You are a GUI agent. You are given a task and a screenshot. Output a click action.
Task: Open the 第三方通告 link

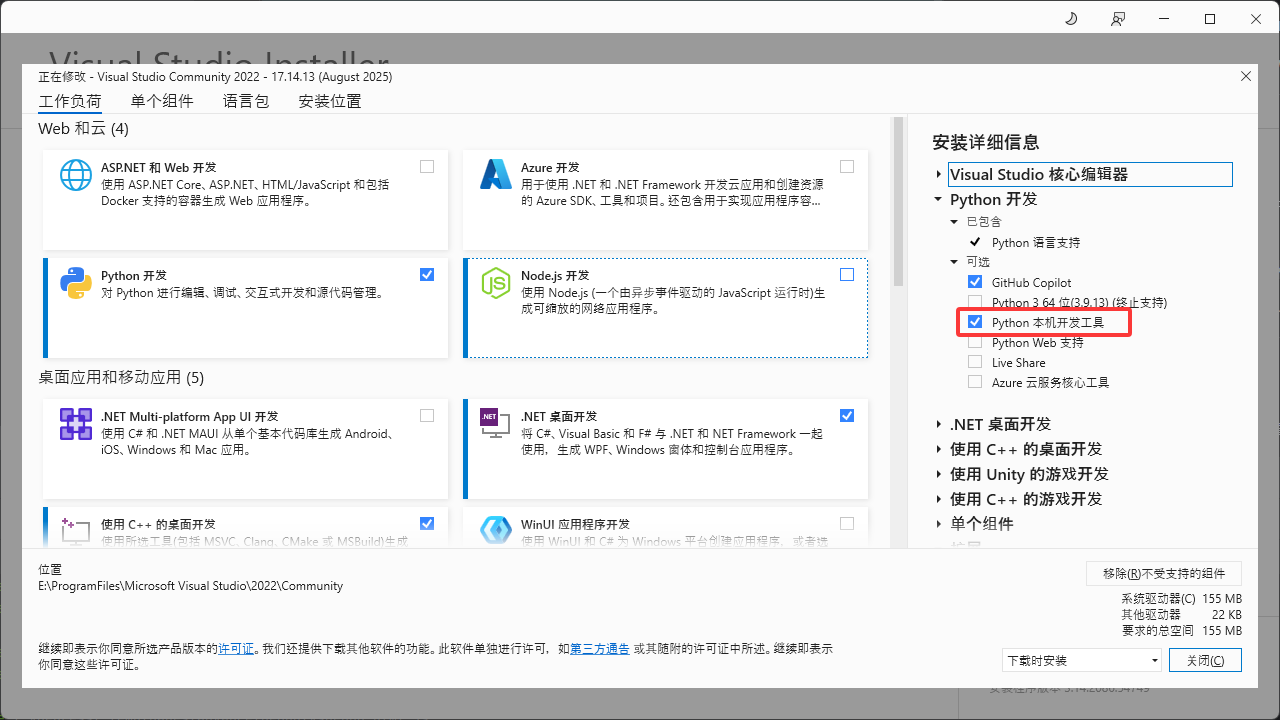pyautogui.click(x=600, y=649)
